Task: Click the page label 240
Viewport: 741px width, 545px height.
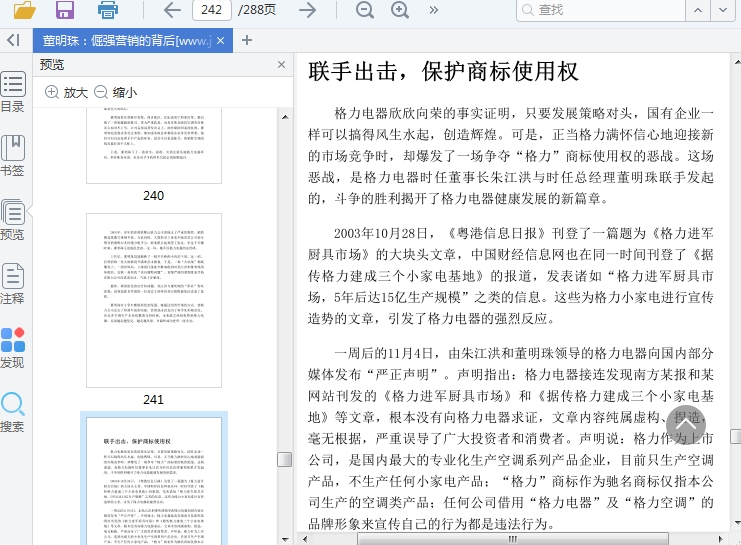Action: pyautogui.click(x=154, y=196)
